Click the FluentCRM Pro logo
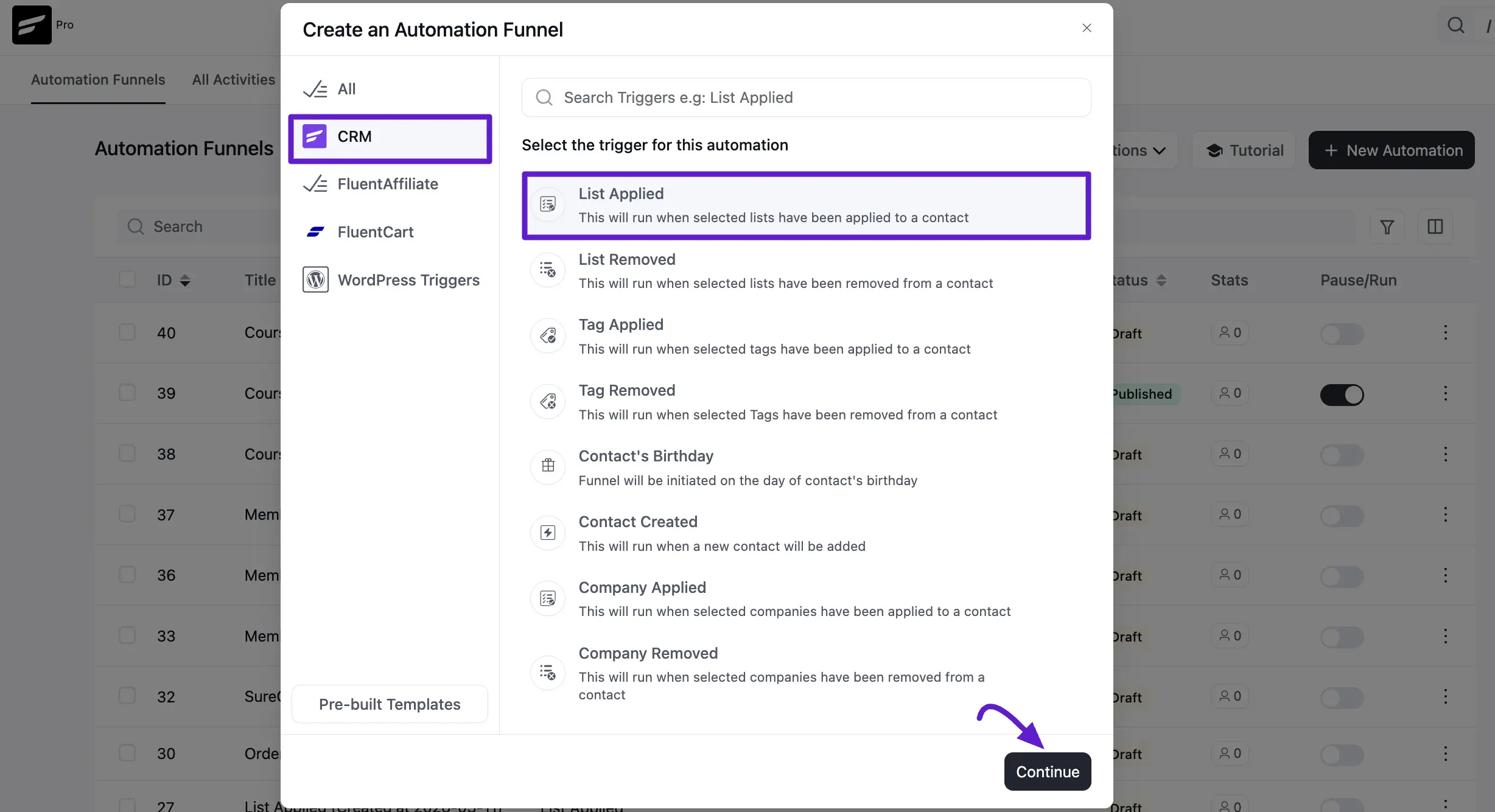1495x812 pixels. pyautogui.click(x=32, y=25)
